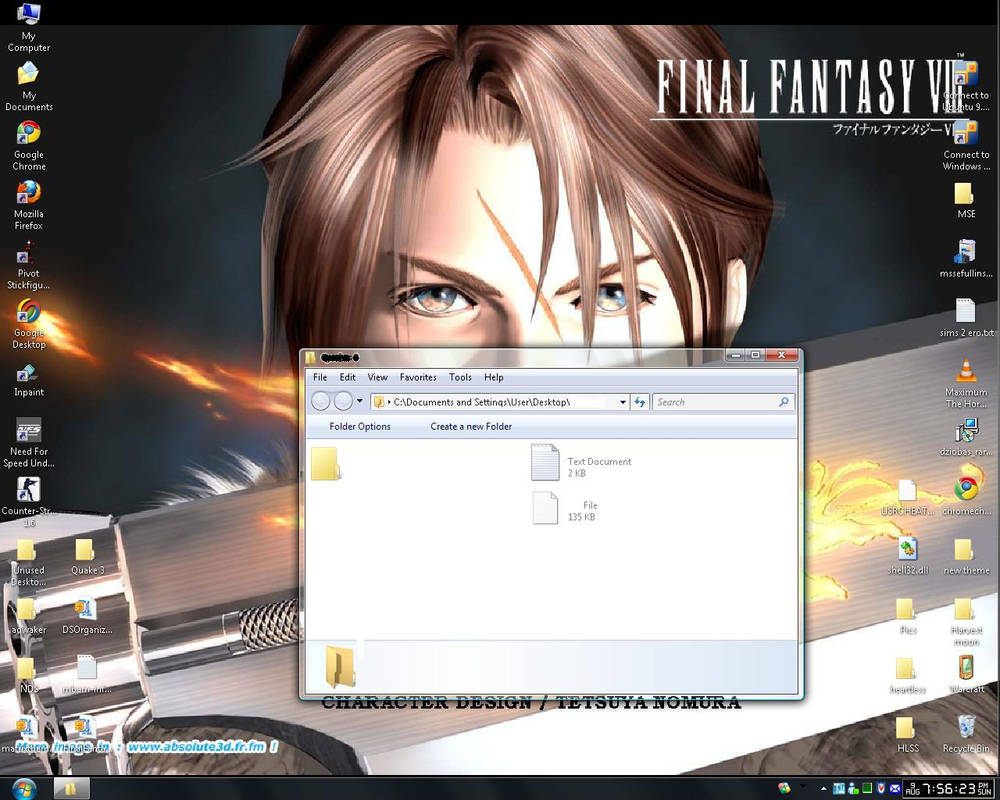Launch Counter-Strike 1.6 shortcut
This screenshot has width=1000, height=800.
pyautogui.click(x=28, y=501)
